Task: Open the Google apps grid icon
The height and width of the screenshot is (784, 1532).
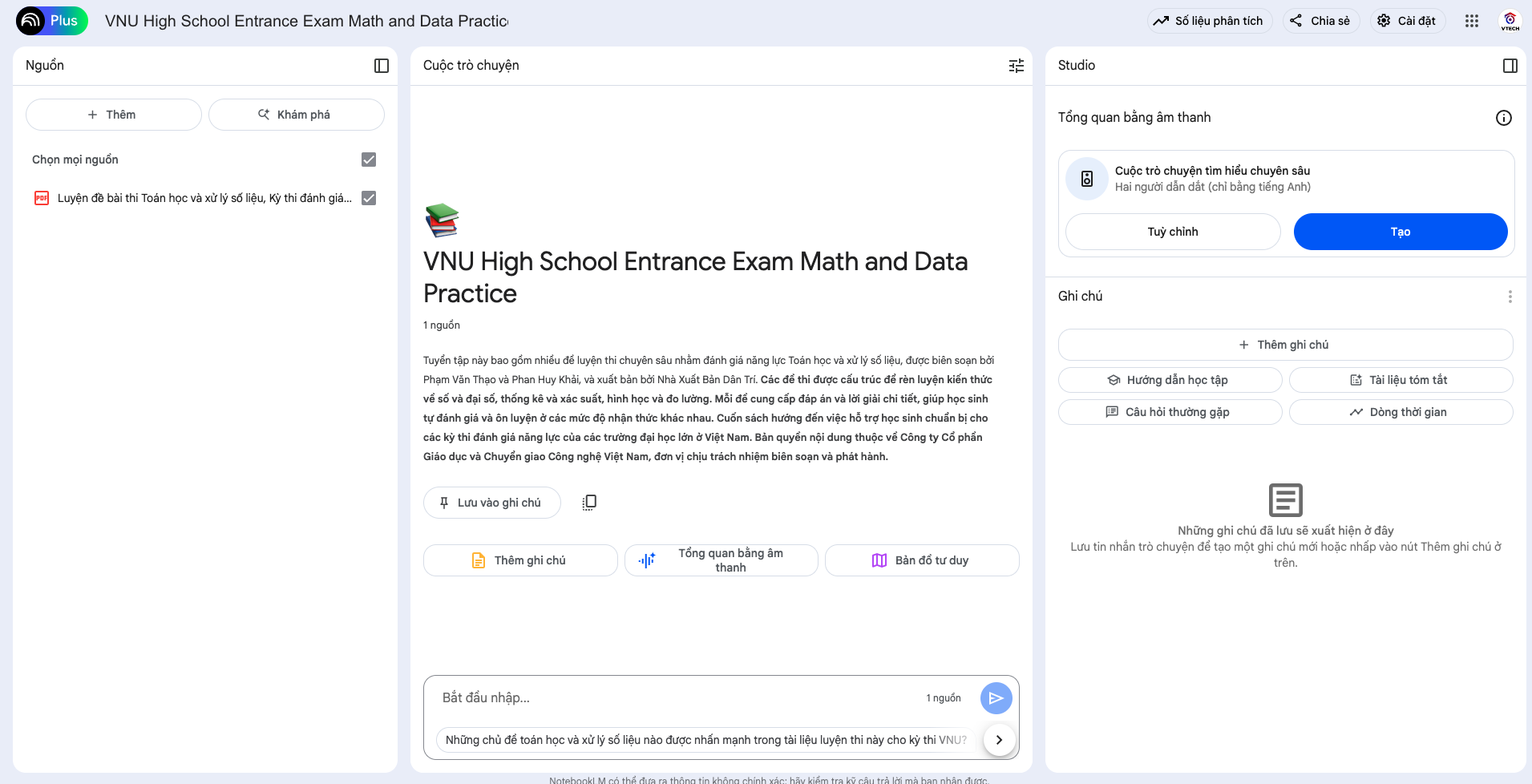Action: [1472, 21]
